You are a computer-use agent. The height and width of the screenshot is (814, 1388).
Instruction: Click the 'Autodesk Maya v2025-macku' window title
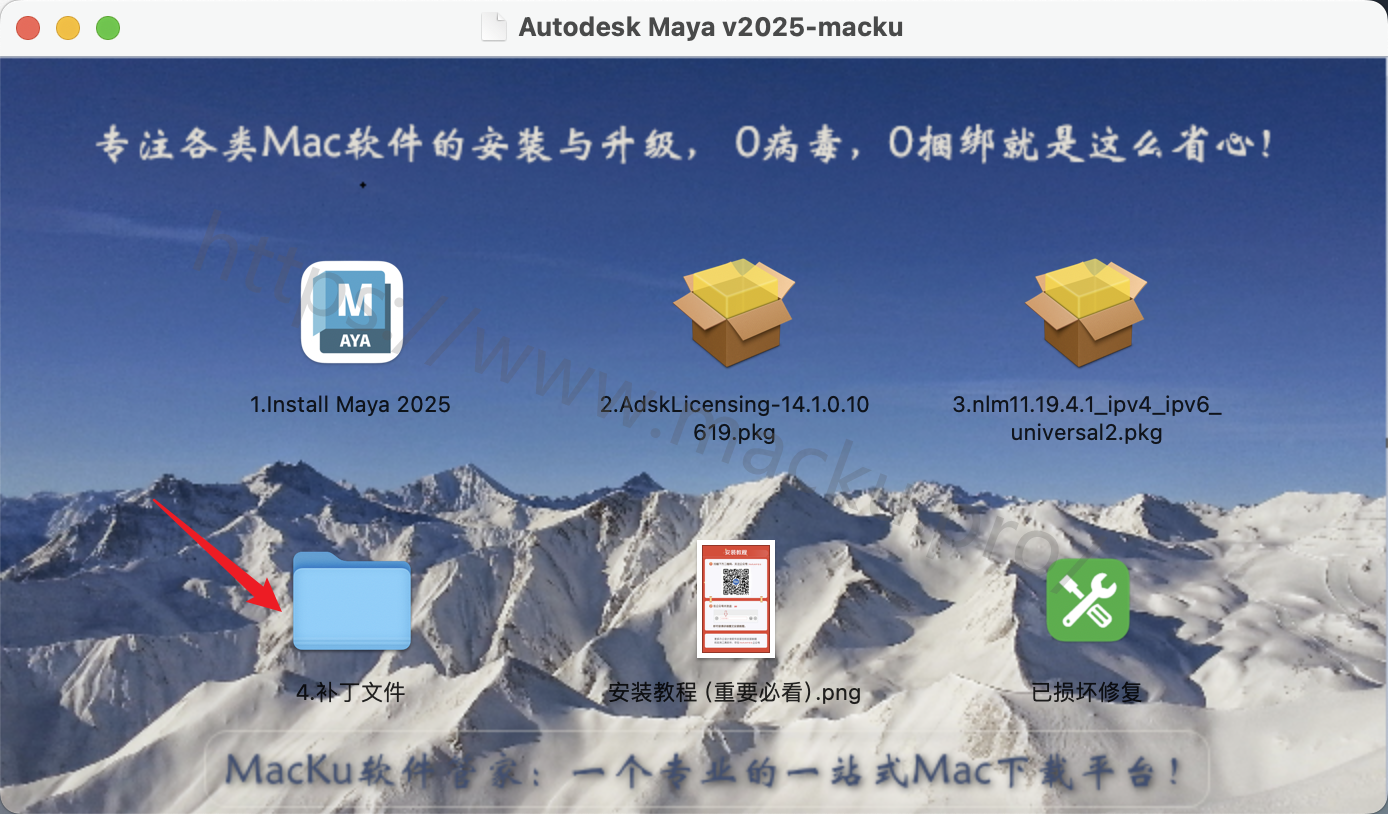pyautogui.click(x=710, y=28)
